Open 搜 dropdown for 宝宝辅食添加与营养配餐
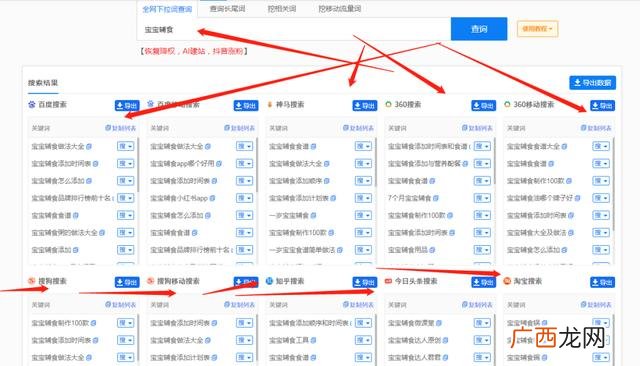This screenshot has width=640, height=366. click(482, 164)
